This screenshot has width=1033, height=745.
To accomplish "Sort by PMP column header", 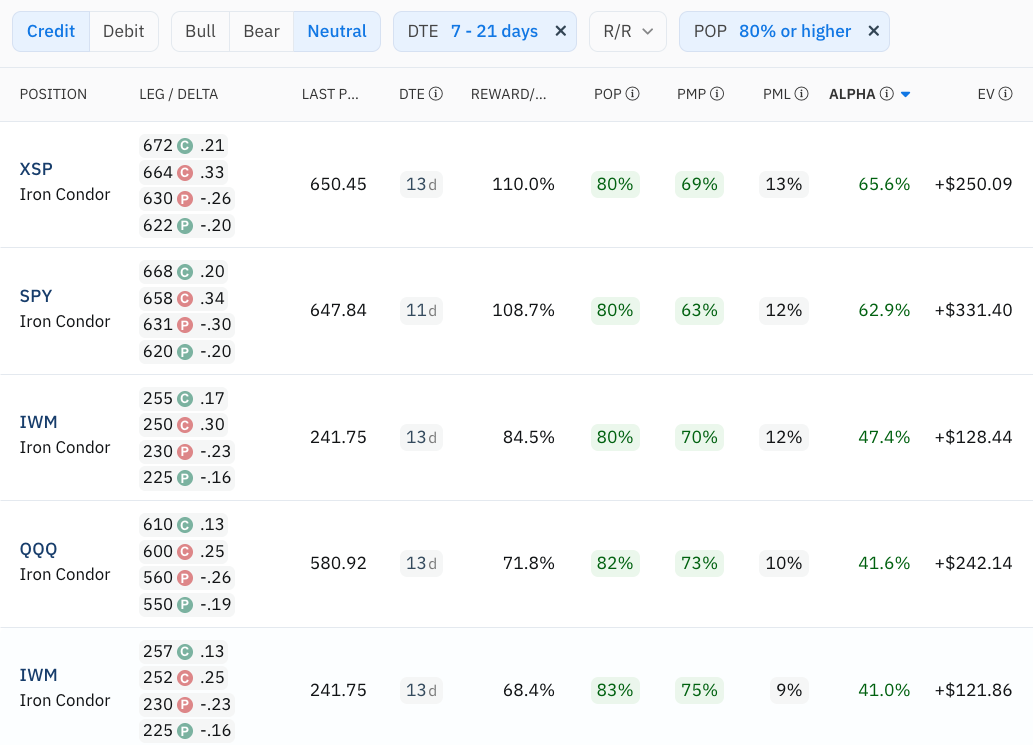I will tap(692, 94).
